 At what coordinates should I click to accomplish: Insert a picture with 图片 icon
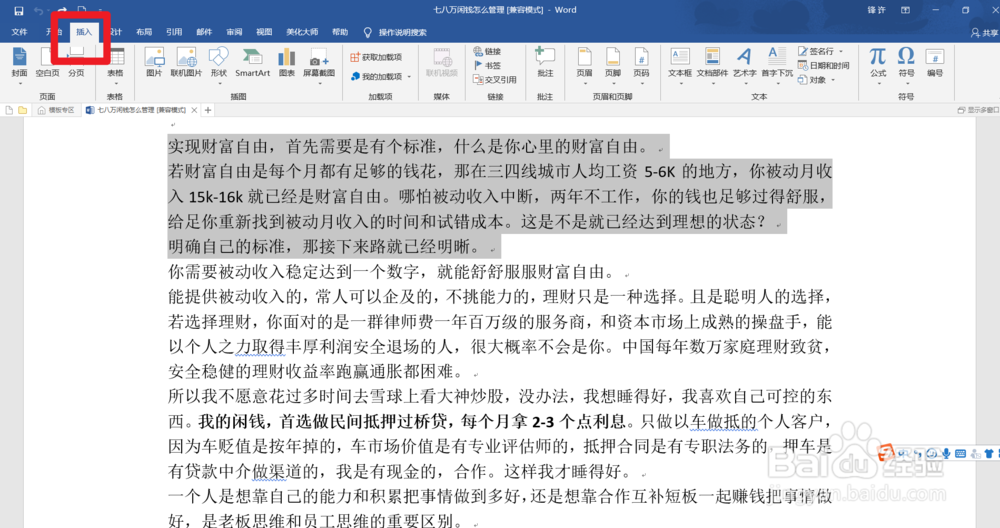[154, 62]
